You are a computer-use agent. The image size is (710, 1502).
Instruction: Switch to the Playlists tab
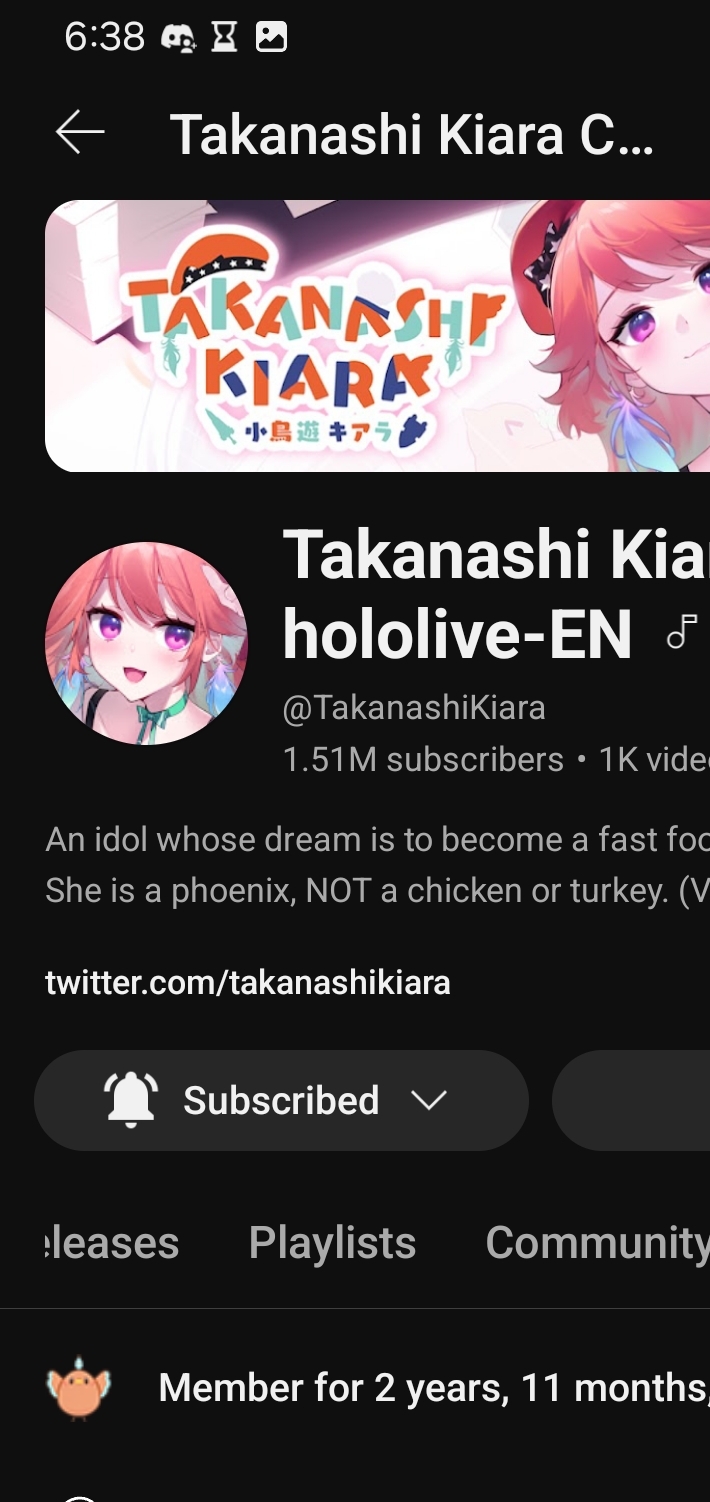tap(332, 1243)
